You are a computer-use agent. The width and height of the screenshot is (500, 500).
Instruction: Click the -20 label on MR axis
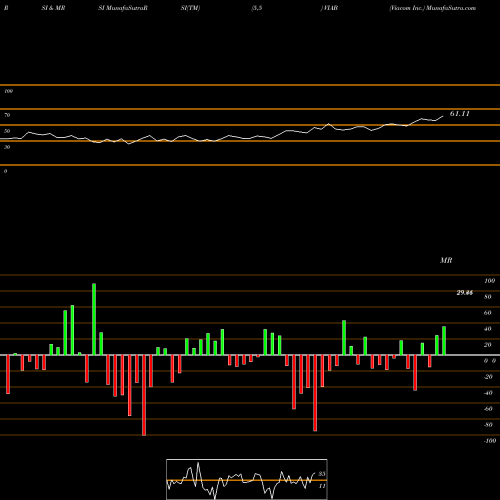coord(488,377)
